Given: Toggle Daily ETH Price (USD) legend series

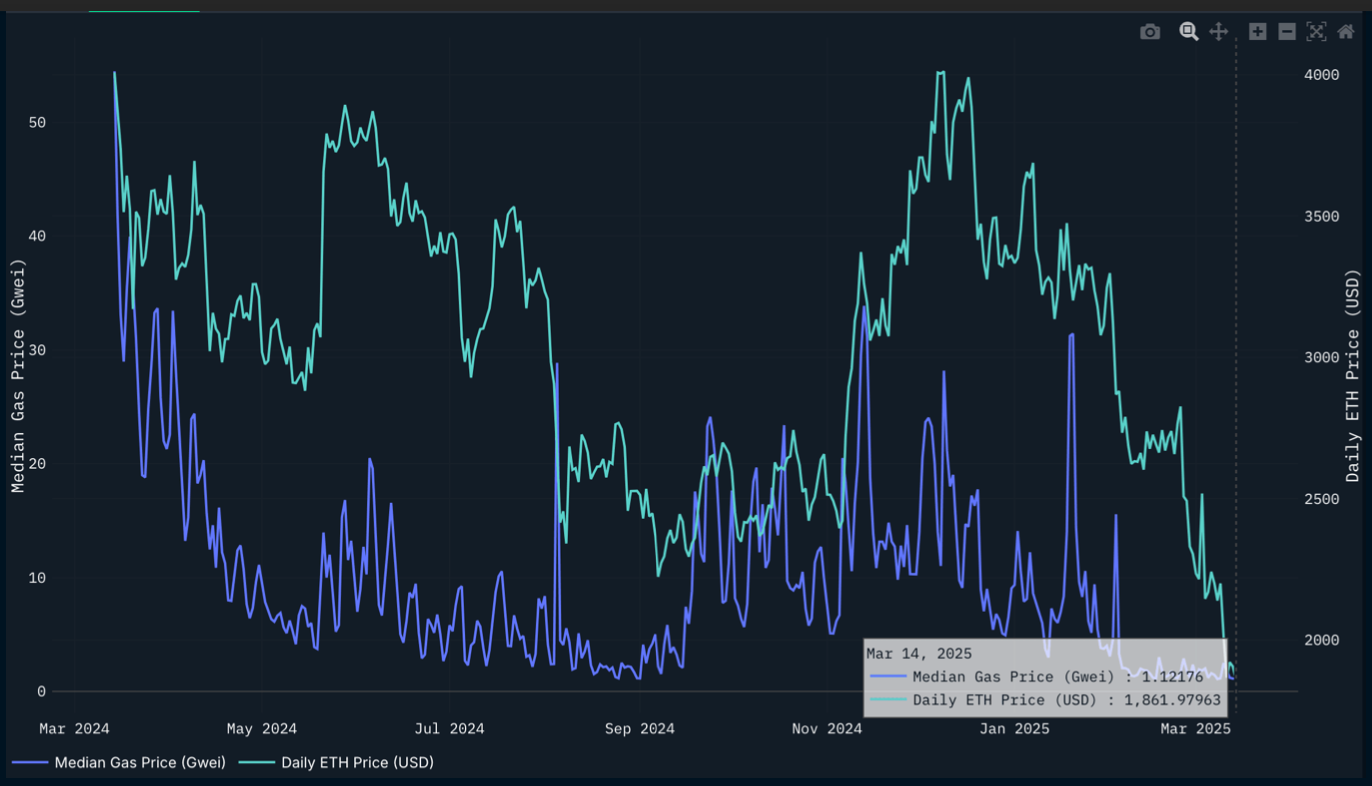Looking at the screenshot, I should pos(337,762).
